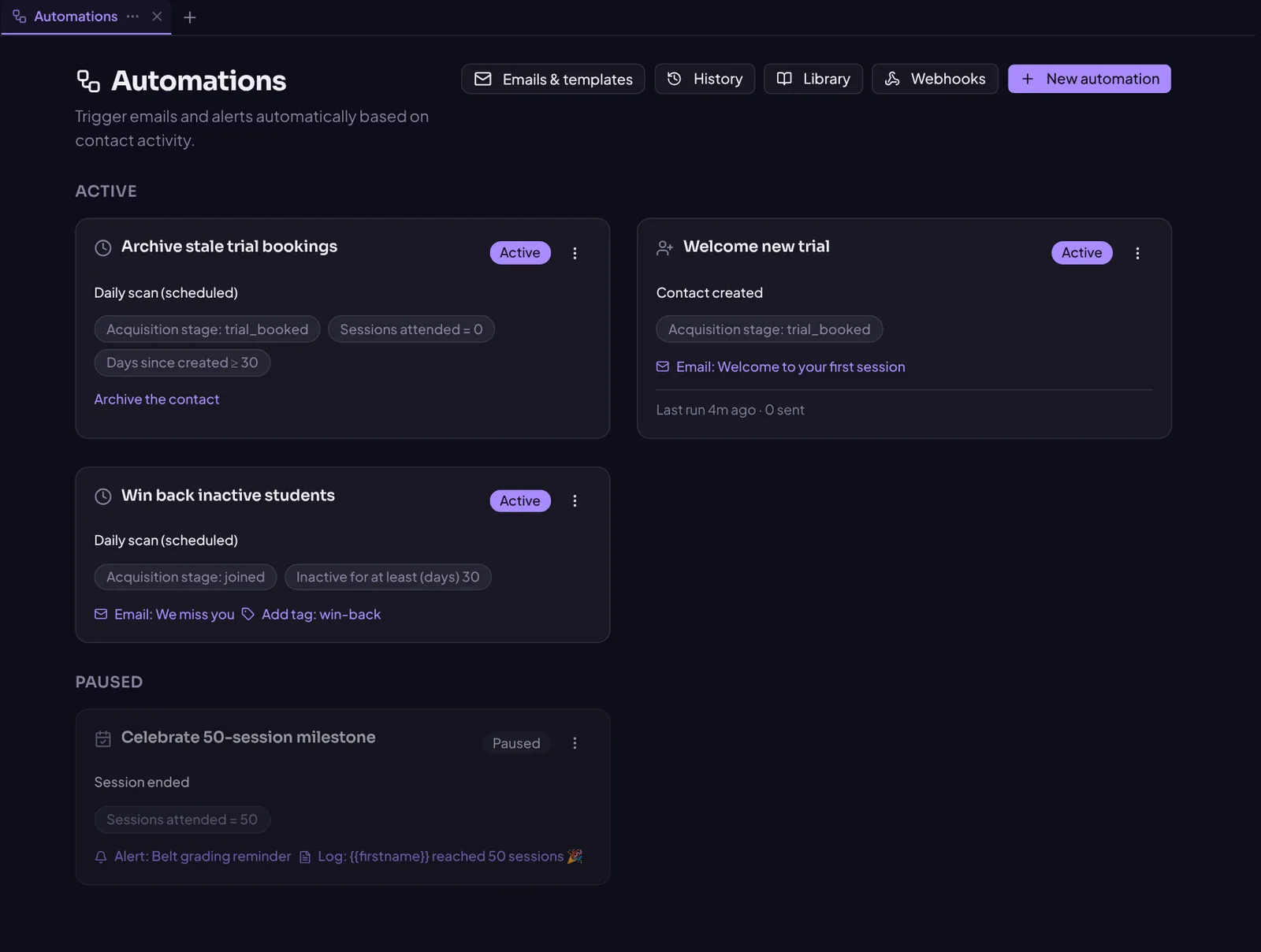This screenshot has height=952, width=1261.
Task: Click envelope icon beside Welcome to your first session
Action: pyautogui.click(x=663, y=366)
